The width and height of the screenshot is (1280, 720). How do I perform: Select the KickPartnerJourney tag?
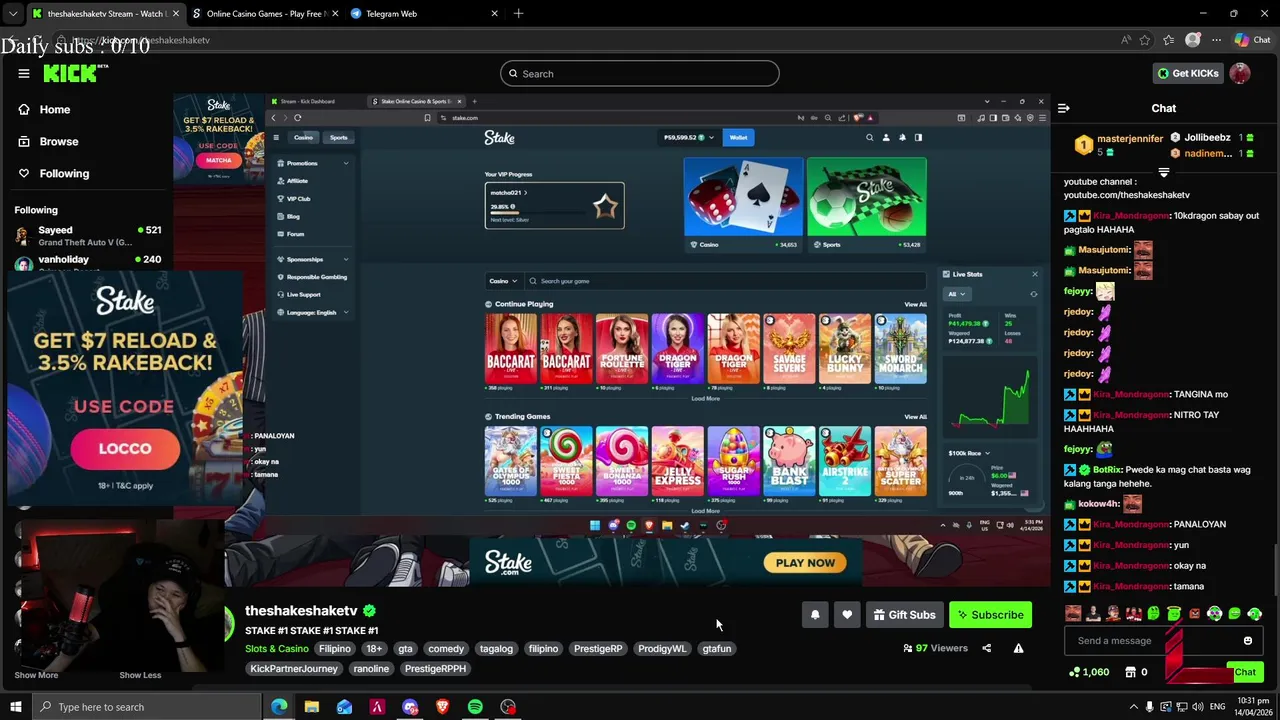pos(294,669)
